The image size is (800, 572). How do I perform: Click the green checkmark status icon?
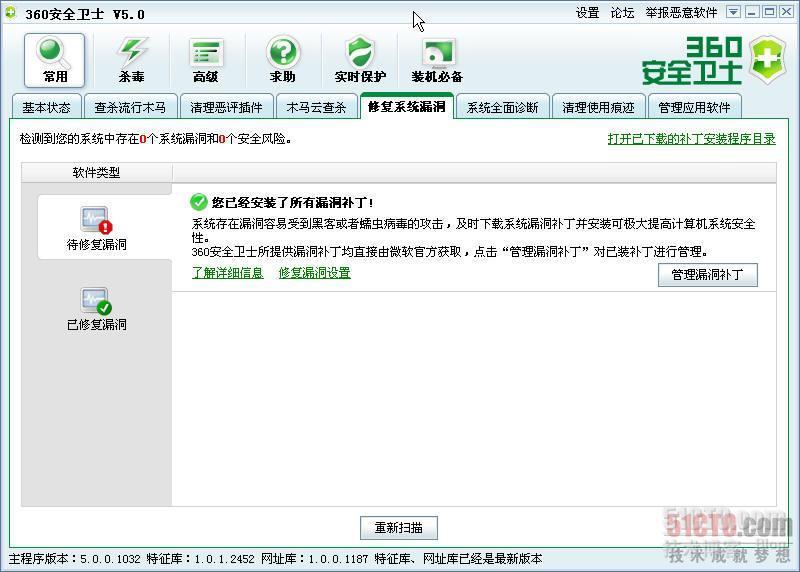pos(198,202)
